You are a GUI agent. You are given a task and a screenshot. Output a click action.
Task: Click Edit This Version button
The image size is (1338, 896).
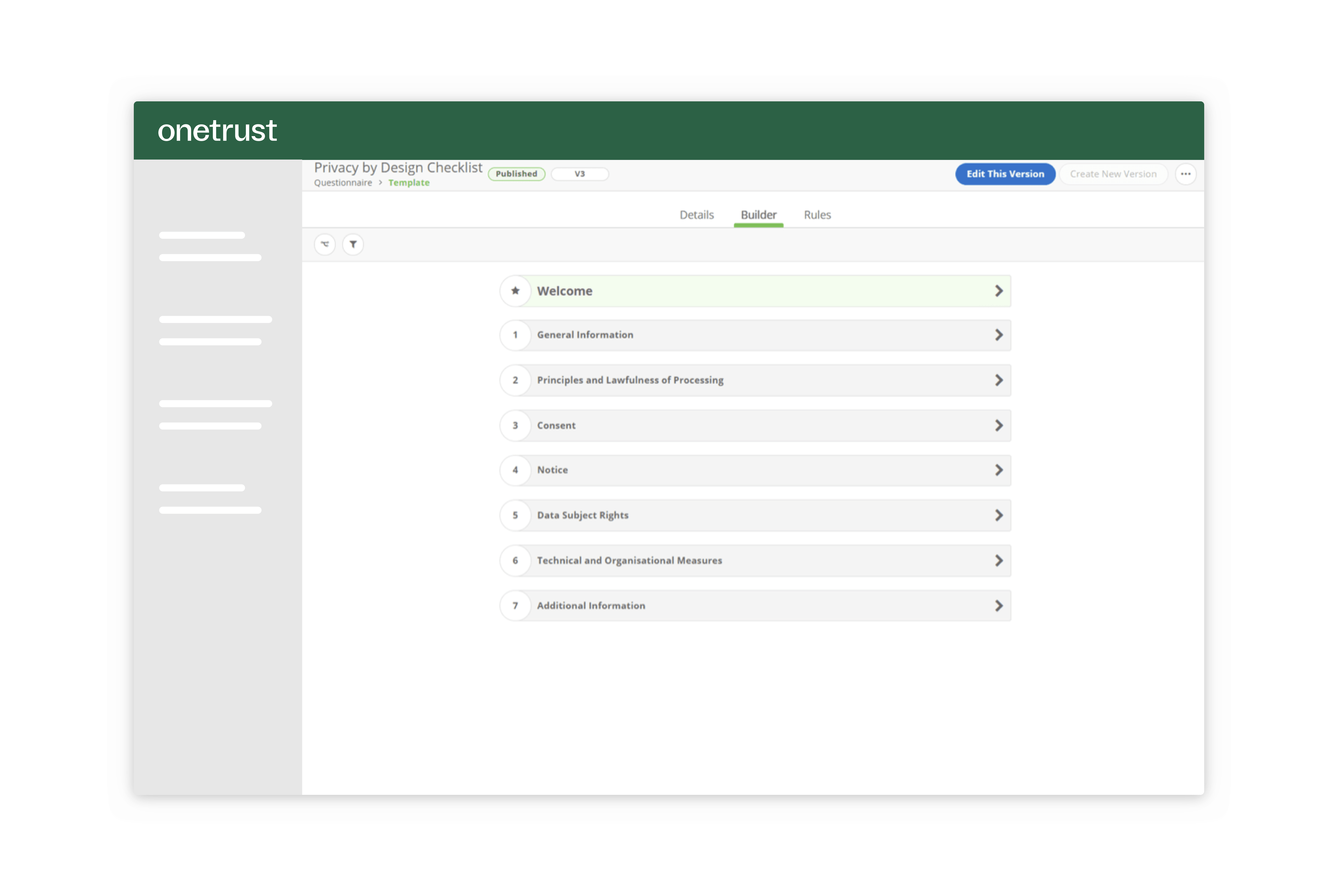click(1005, 174)
